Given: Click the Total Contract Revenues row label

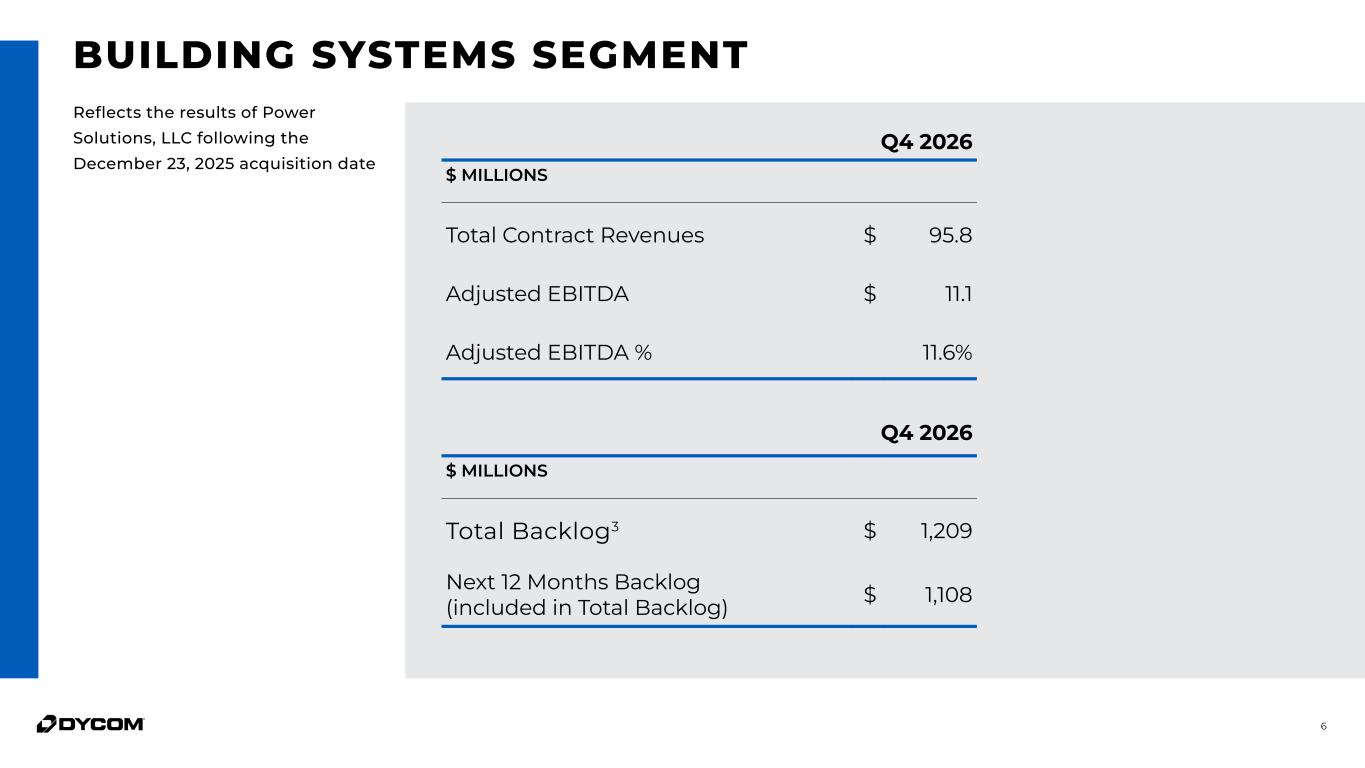Looking at the screenshot, I should [x=575, y=235].
